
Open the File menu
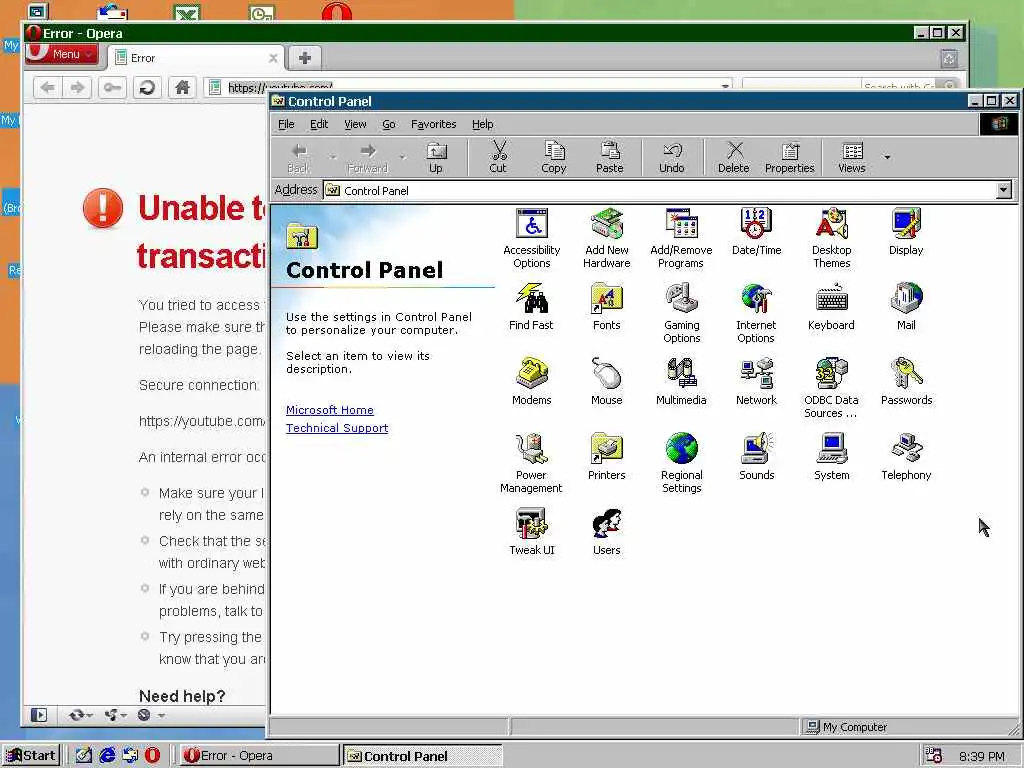(286, 124)
